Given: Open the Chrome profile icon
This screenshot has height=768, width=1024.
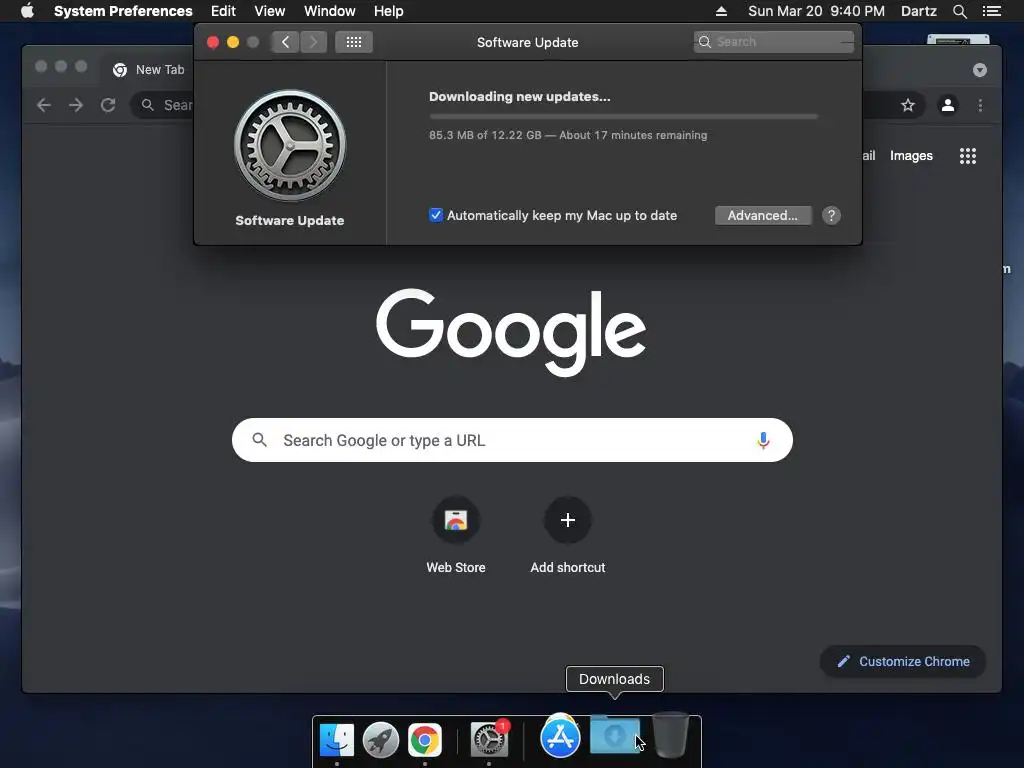Looking at the screenshot, I should (x=948, y=105).
